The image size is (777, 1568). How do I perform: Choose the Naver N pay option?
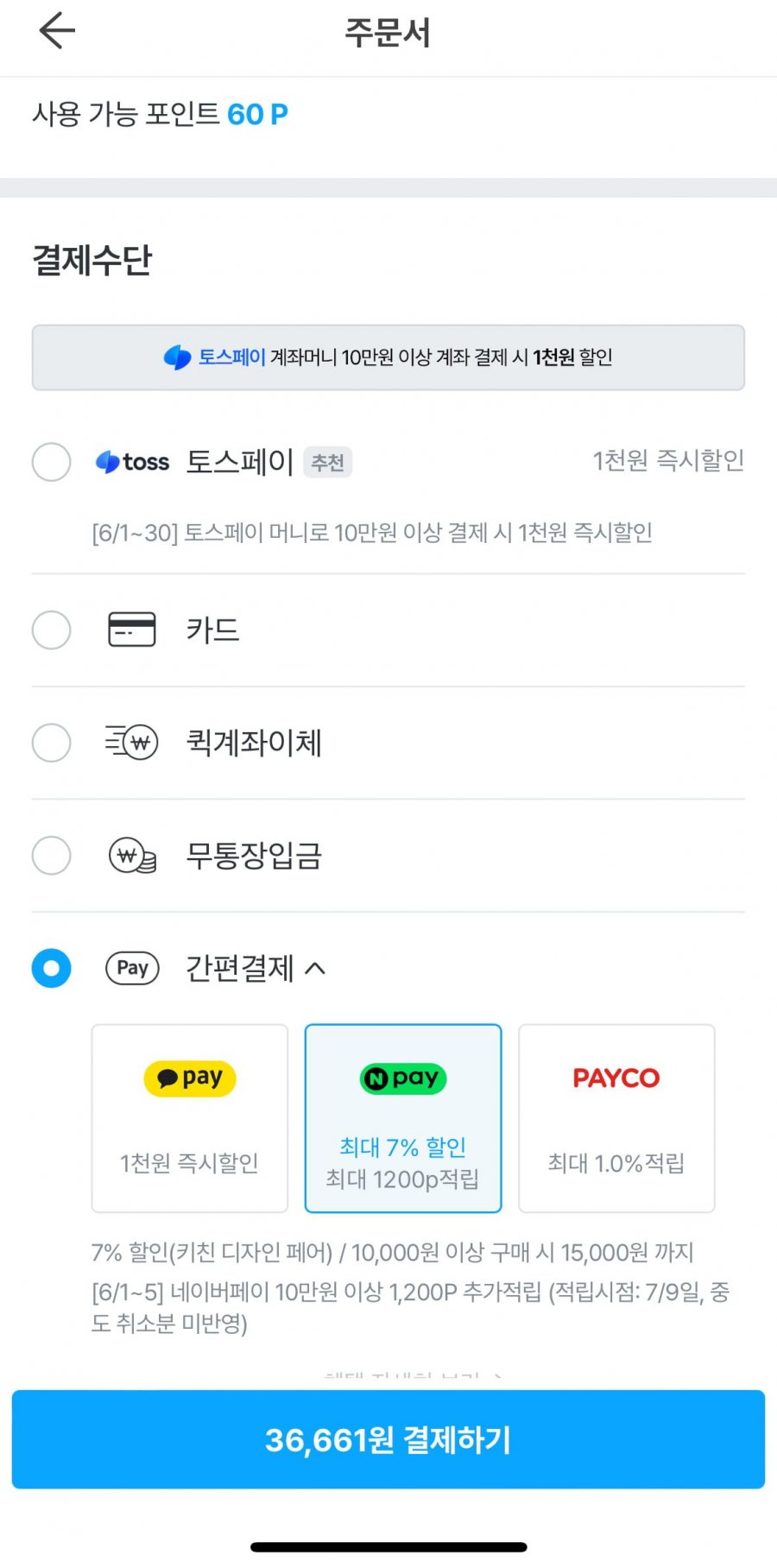[403, 1118]
